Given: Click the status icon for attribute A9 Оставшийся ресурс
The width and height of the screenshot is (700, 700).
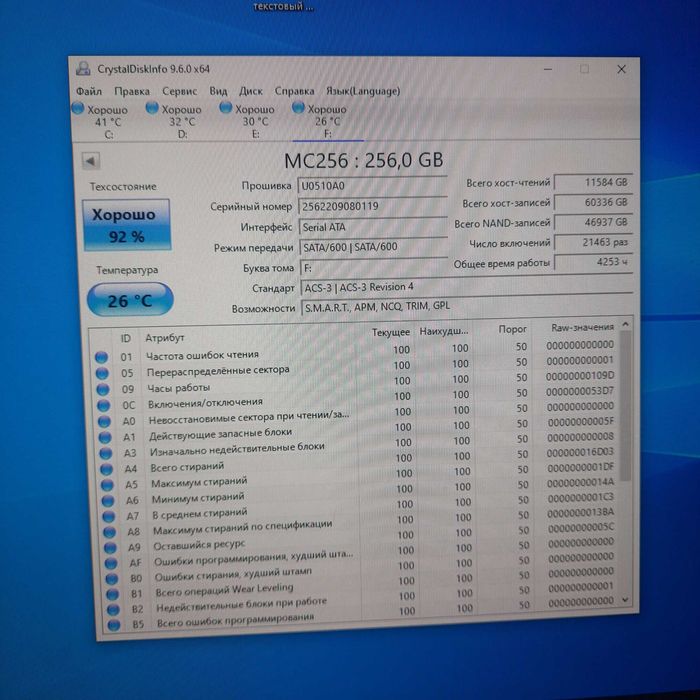Looking at the screenshot, I should pos(110,548).
